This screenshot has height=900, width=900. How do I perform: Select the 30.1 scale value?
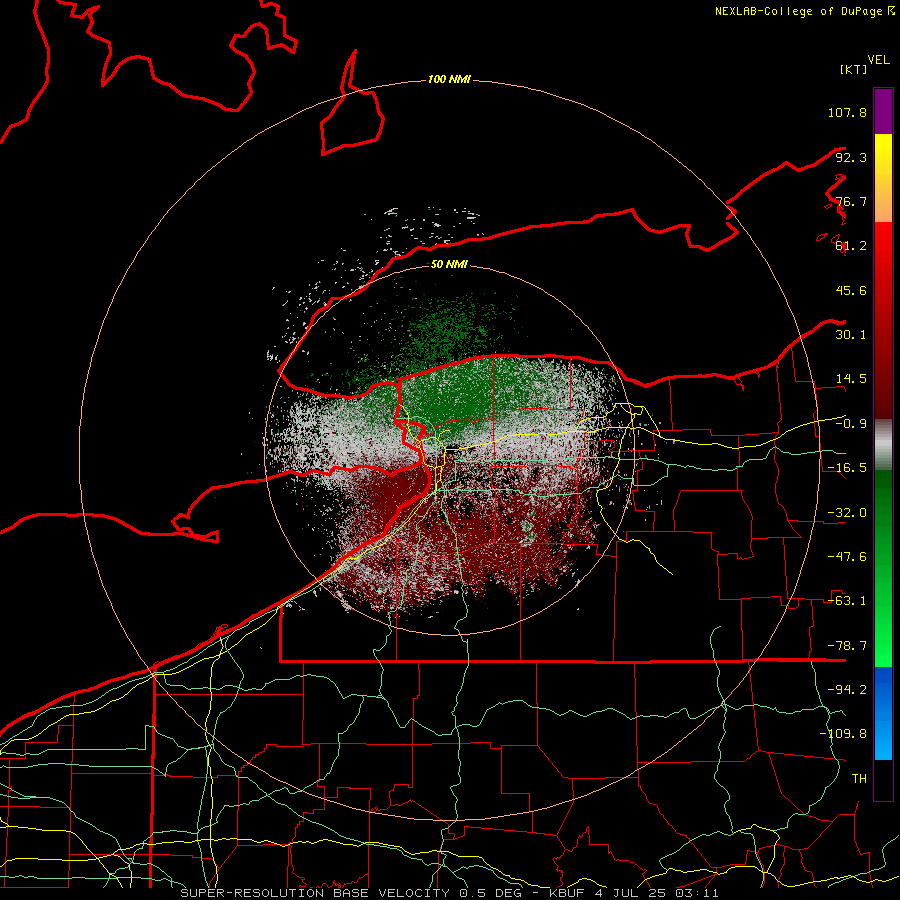[x=851, y=335]
